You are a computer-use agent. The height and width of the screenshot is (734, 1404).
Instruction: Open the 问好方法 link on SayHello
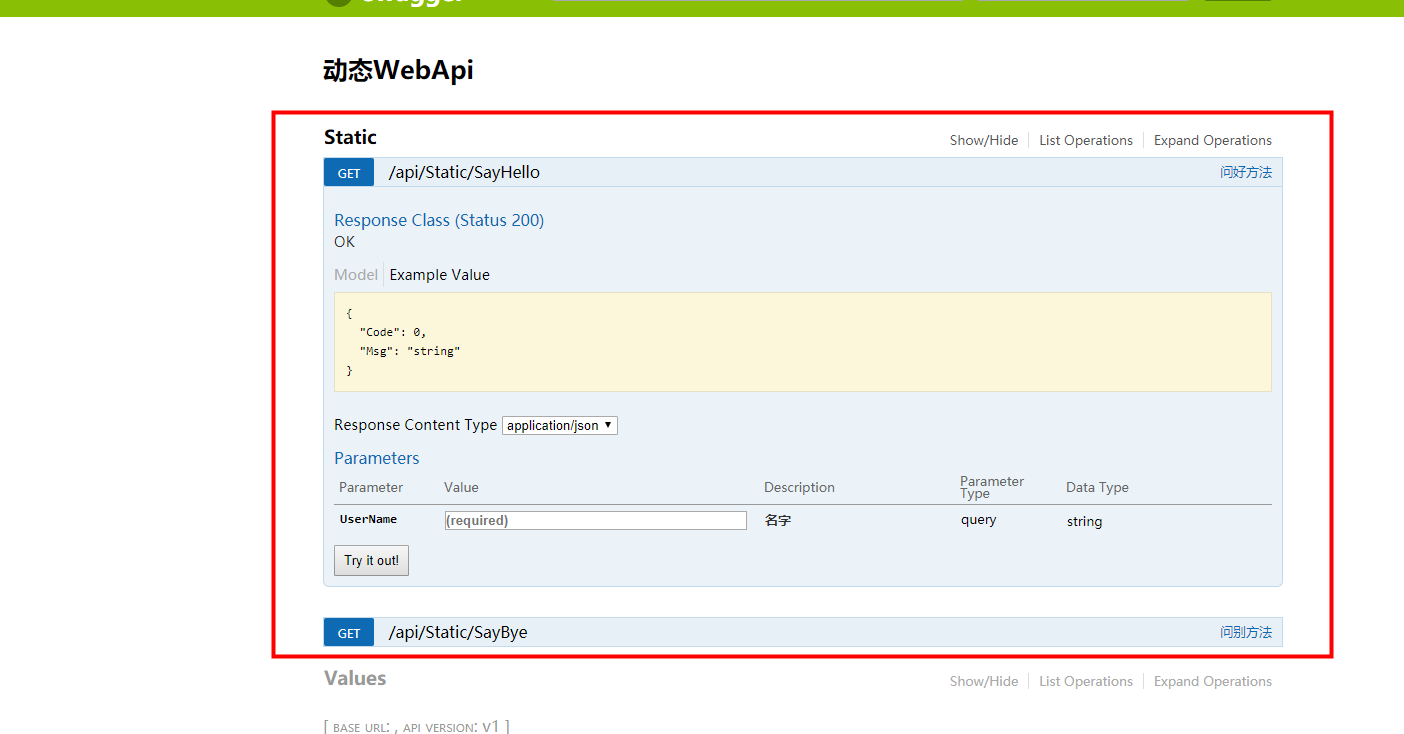1246,171
